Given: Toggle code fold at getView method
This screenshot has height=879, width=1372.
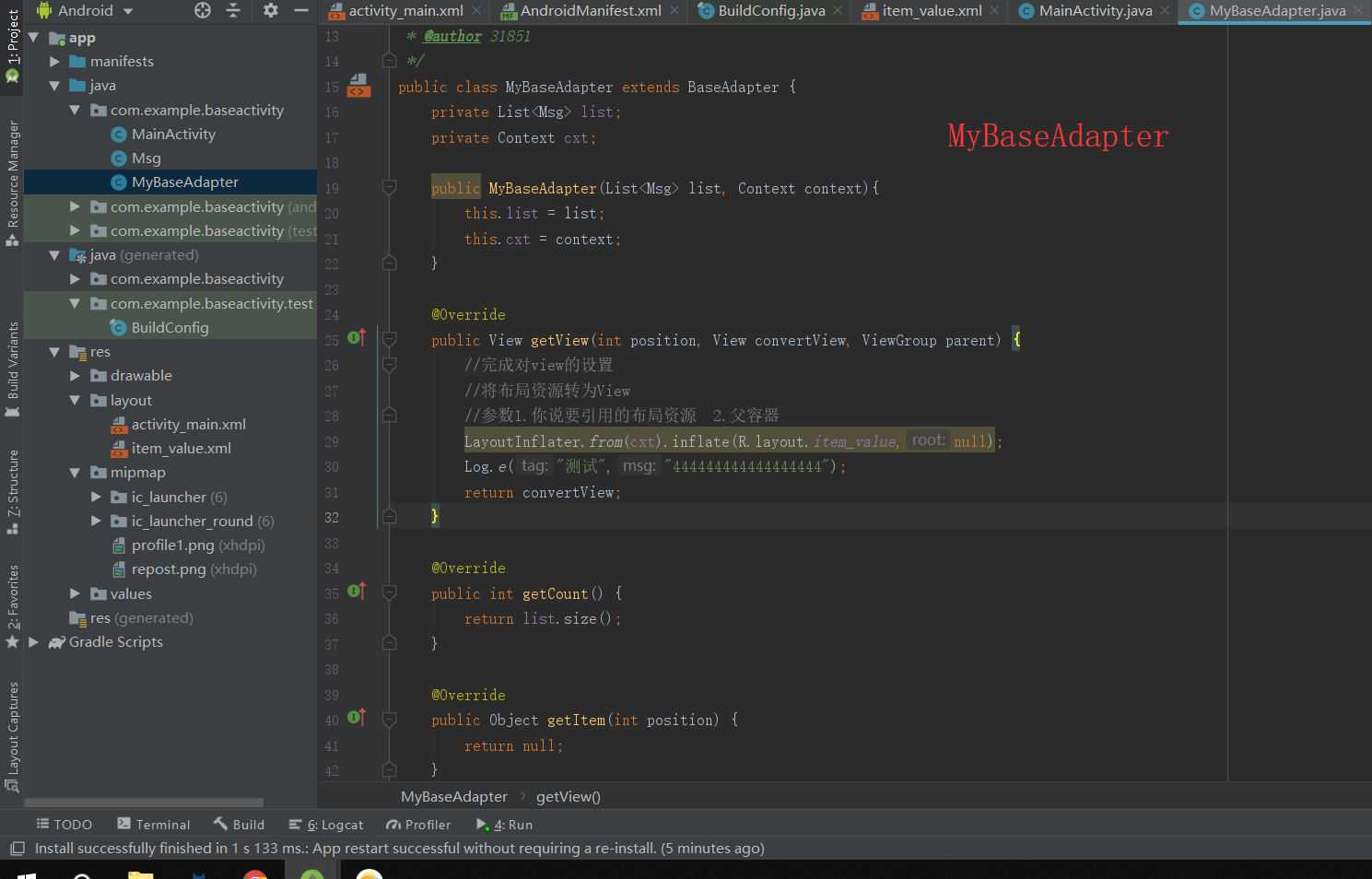Looking at the screenshot, I should click(390, 340).
